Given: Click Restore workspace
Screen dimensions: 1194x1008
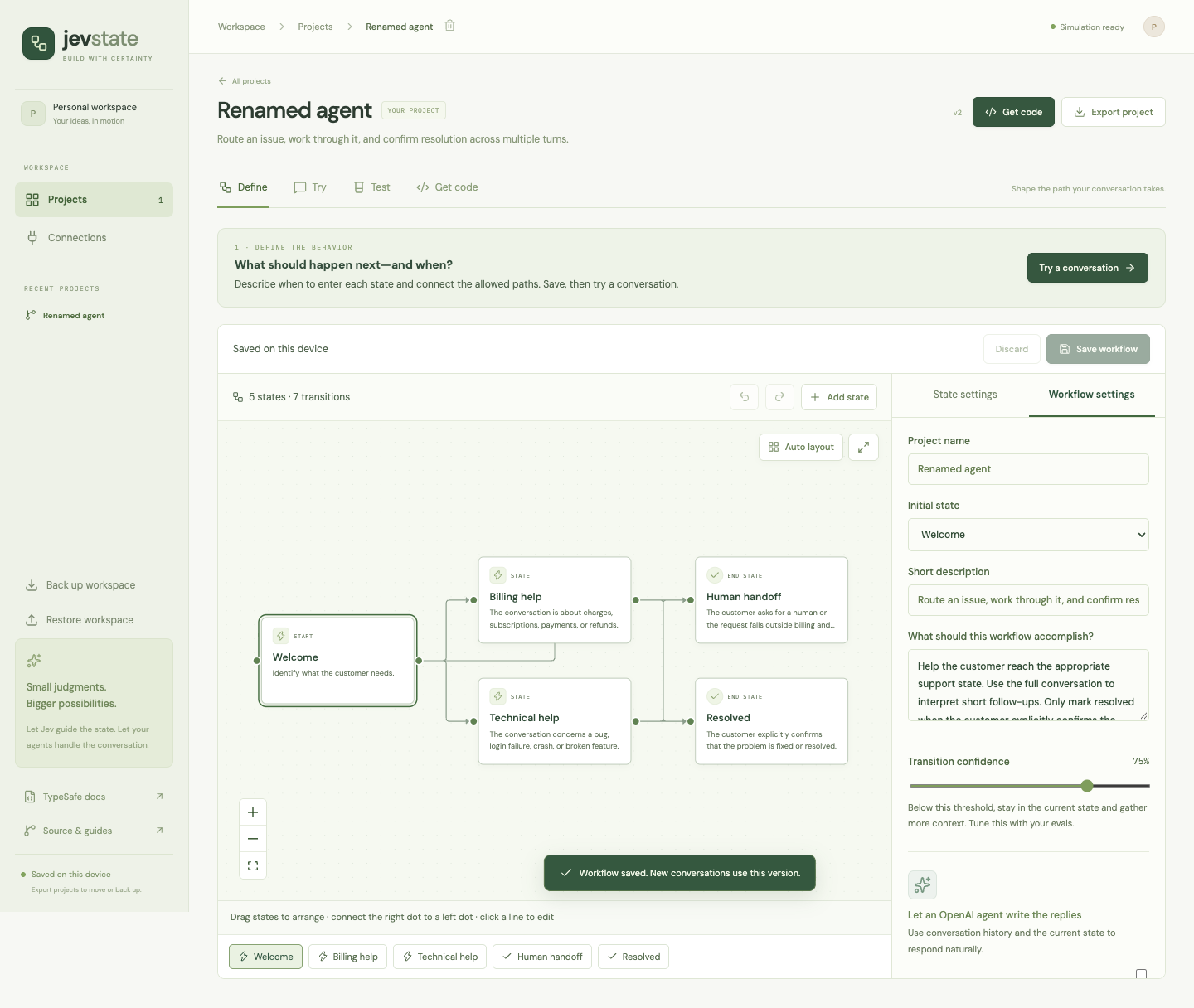Looking at the screenshot, I should click(x=94, y=620).
